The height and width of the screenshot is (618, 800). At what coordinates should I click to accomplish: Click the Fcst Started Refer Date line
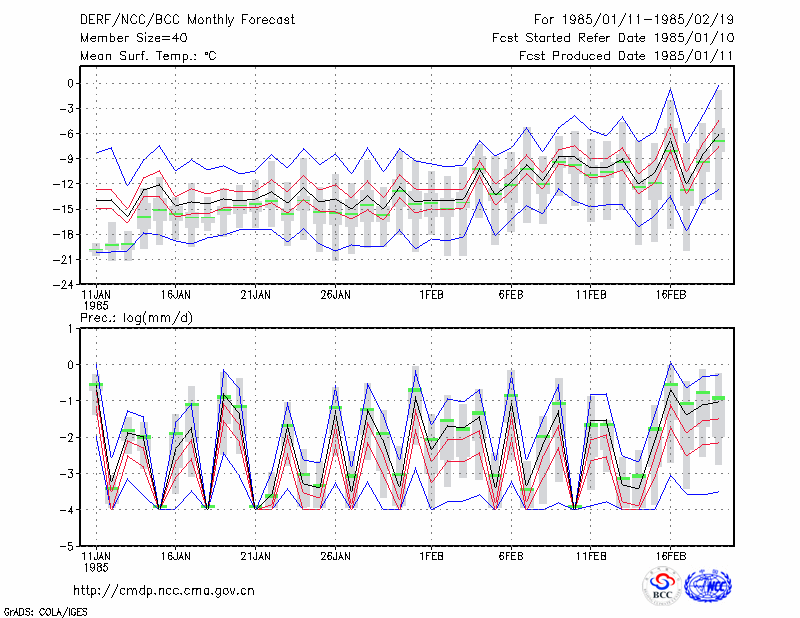pos(613,38)
